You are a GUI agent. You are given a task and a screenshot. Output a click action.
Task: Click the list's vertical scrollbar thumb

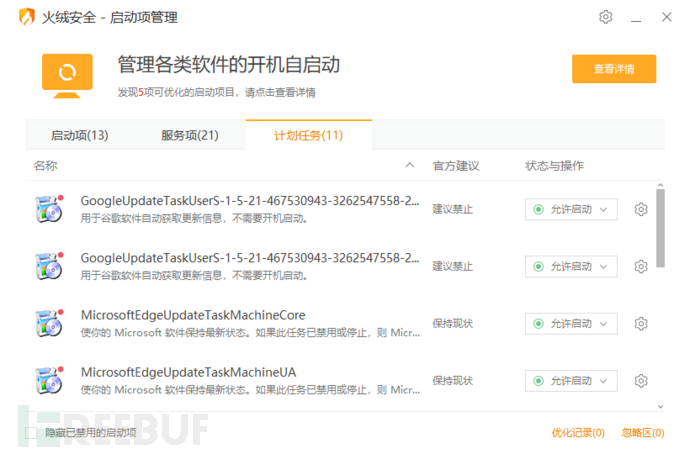click(660, 228)
